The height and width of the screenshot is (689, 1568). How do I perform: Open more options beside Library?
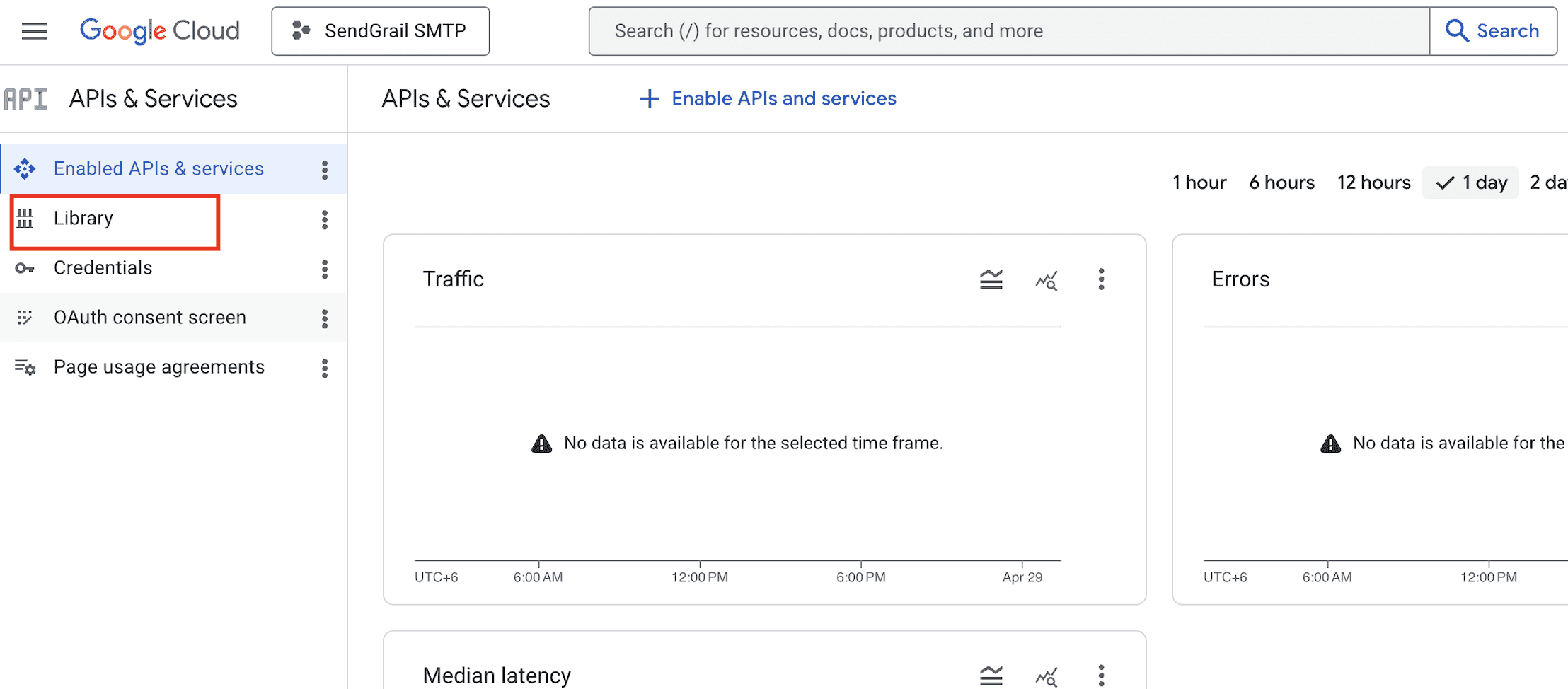[325, 219]
